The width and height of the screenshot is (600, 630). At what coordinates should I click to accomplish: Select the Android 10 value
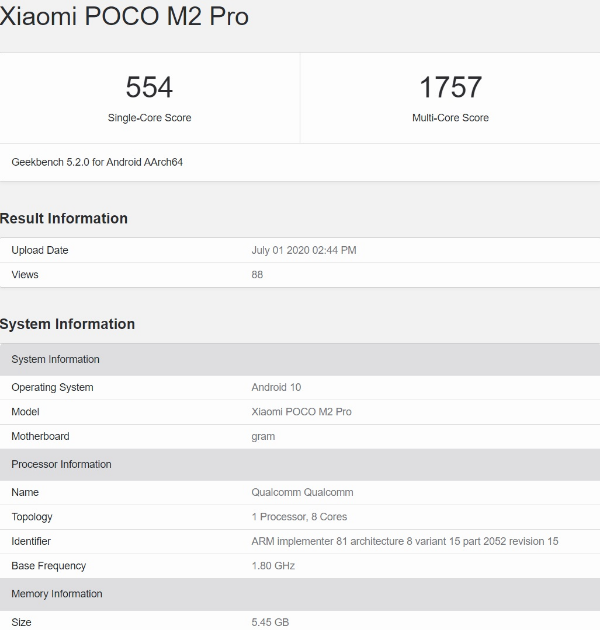(276, 387)
